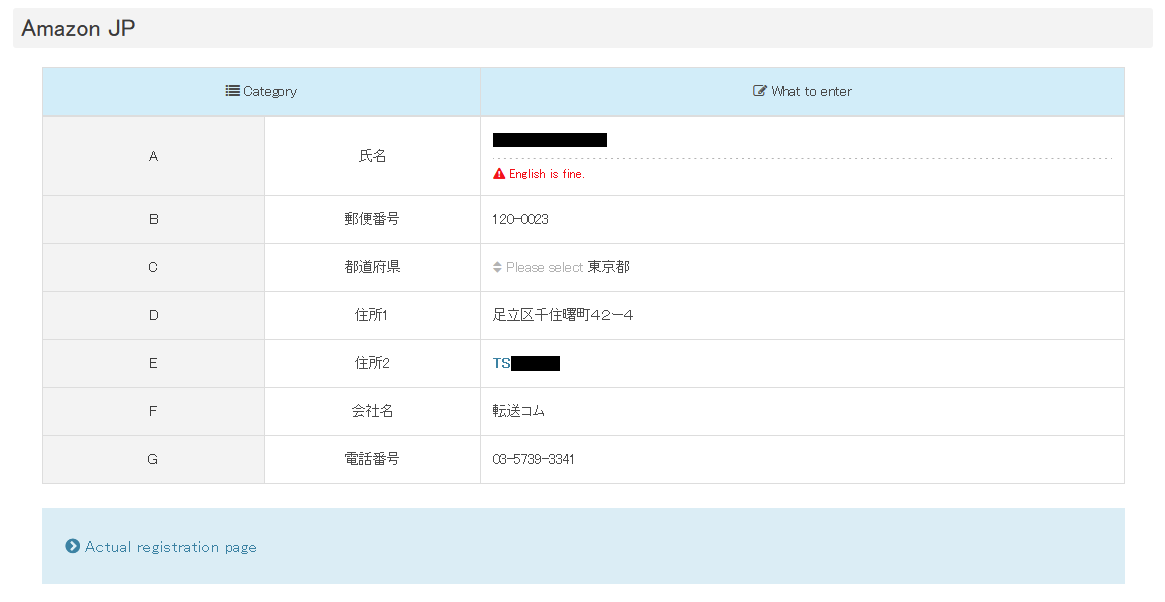Select the Amazon JP heading

coord(78,28)
